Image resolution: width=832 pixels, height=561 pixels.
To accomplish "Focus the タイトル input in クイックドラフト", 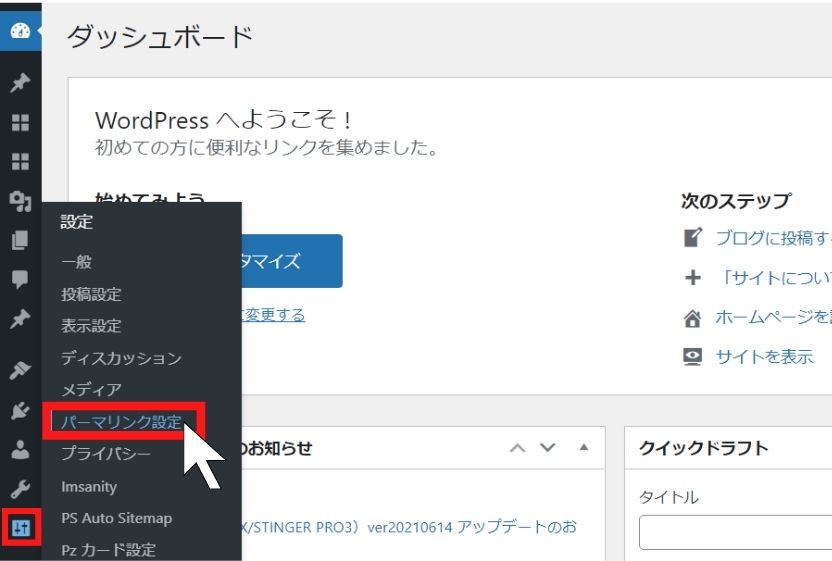I will [x=735, y=532].
